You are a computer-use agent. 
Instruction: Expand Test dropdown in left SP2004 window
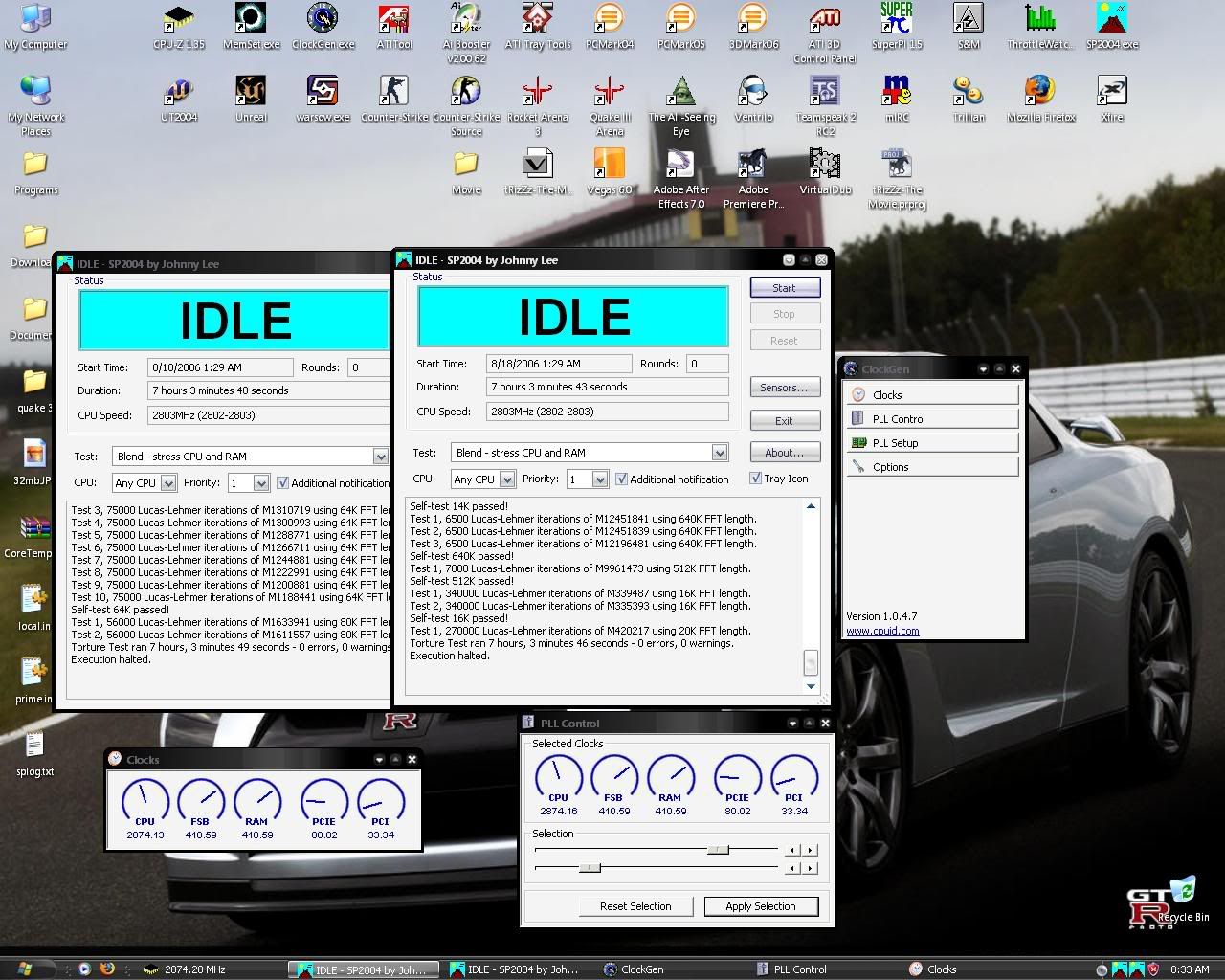coord(380,456)
